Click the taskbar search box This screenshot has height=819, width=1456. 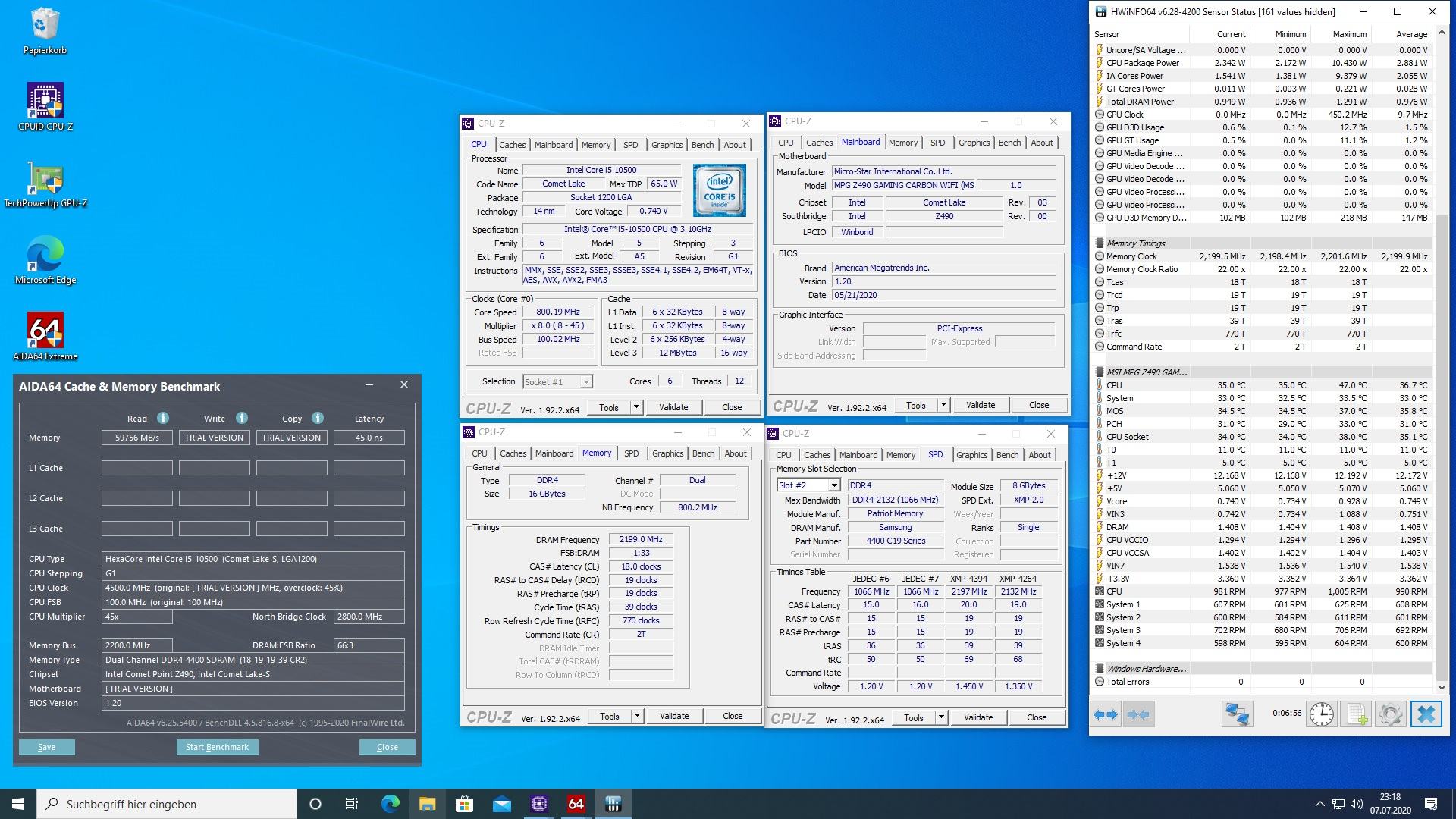pyautogui.click(x=167, y=804)
